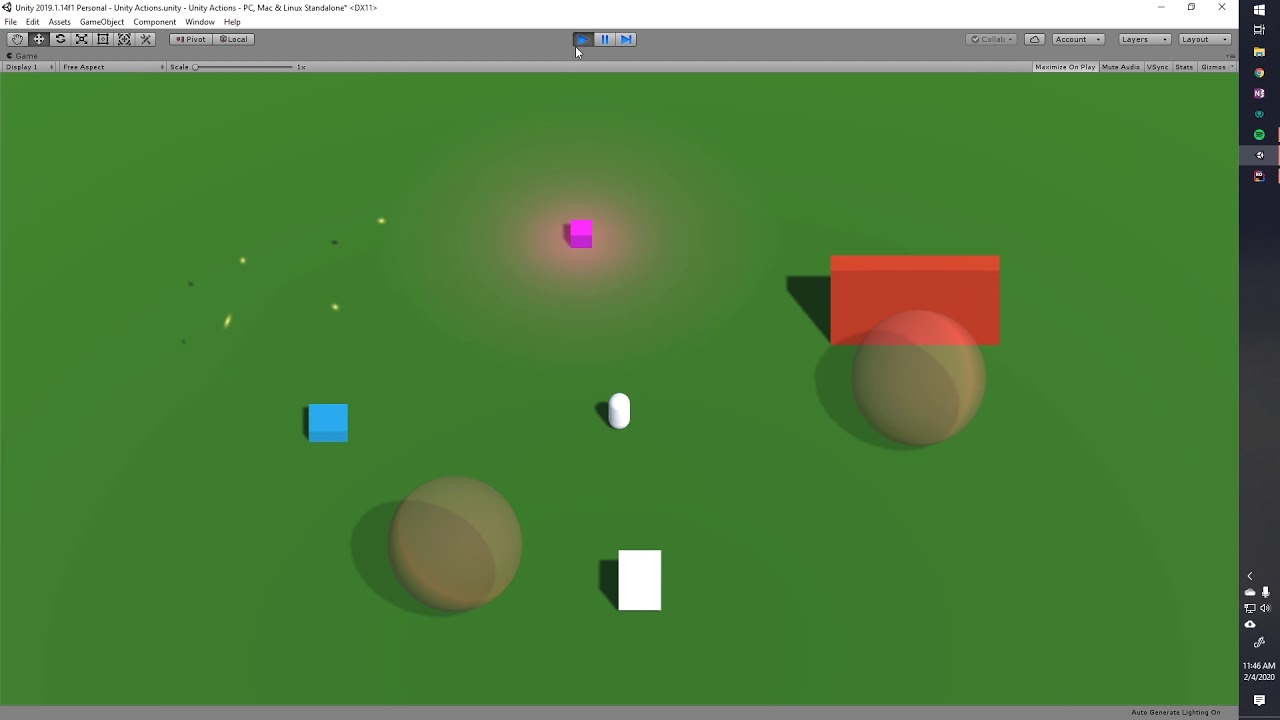Select the combined Transform tool
This screenshot has width=1280, height=720.
click(x=124, y=39)
